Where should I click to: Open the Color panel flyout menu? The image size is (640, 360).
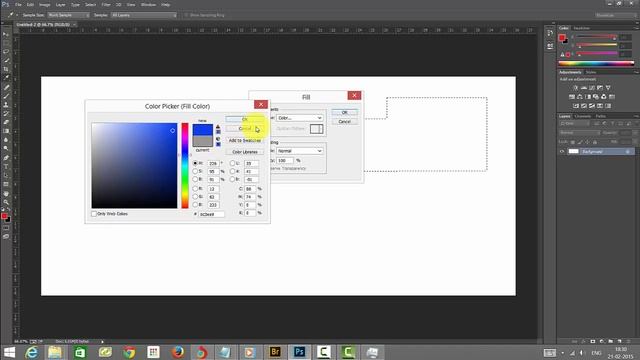click(636, 28)
